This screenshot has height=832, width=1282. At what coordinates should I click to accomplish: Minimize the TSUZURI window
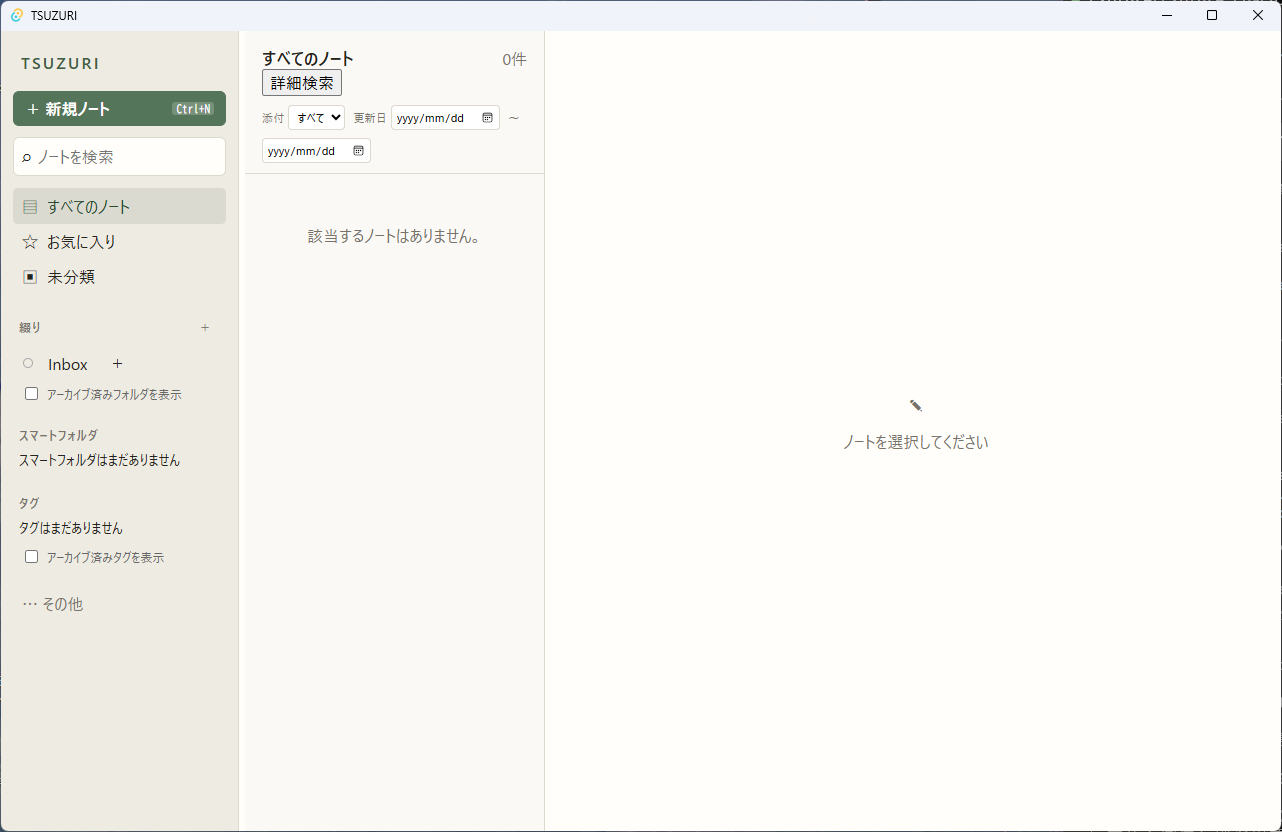[x=1166, y=15]
